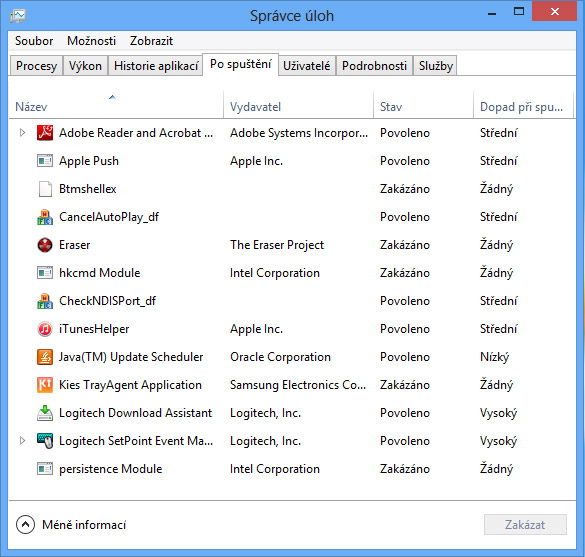Click Žádný impact of Btmshellex row

pos(496,189)
